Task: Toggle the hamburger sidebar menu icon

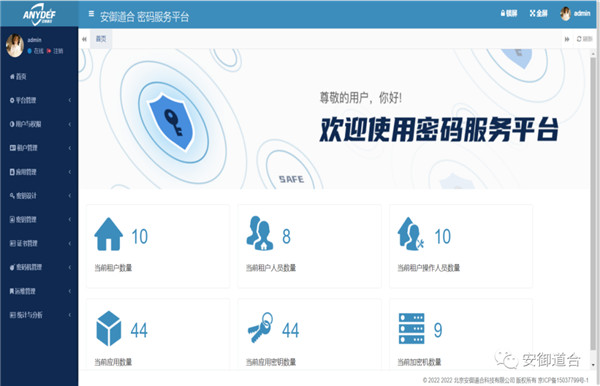Action: pyautogui.click(x=91, y=14)
